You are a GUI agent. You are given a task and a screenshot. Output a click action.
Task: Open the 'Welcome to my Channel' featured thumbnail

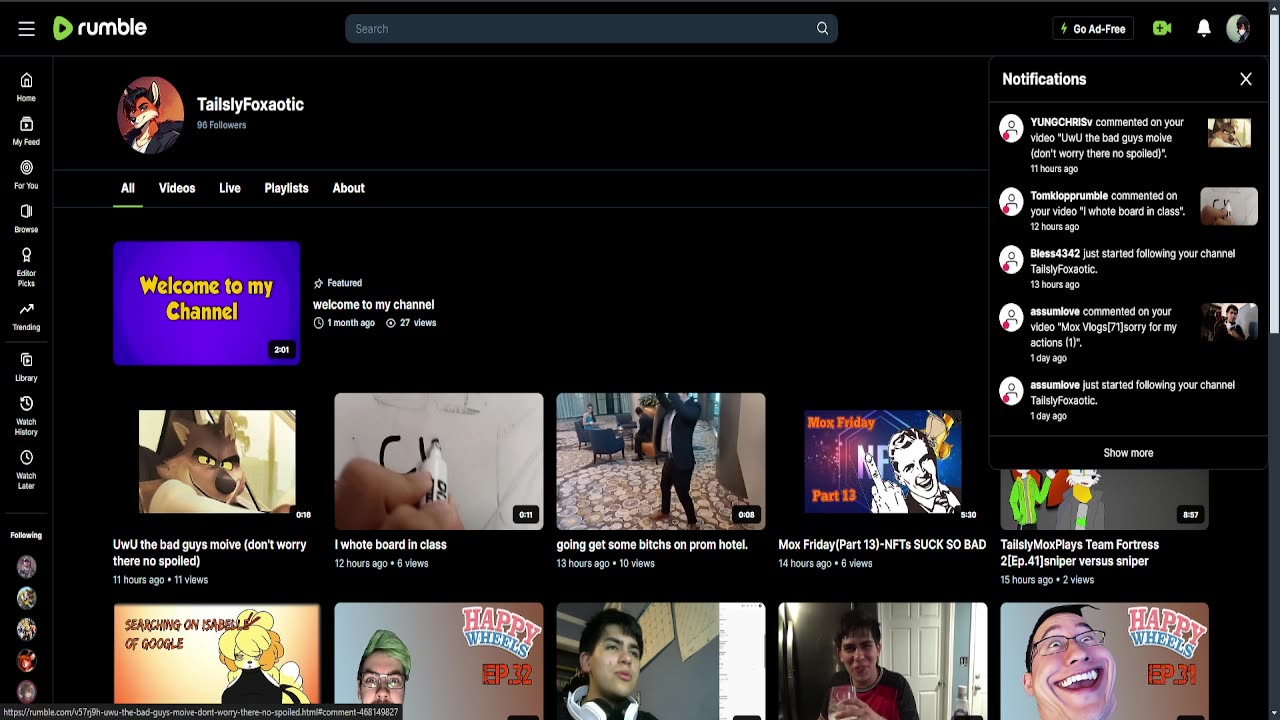click(206, 303)
